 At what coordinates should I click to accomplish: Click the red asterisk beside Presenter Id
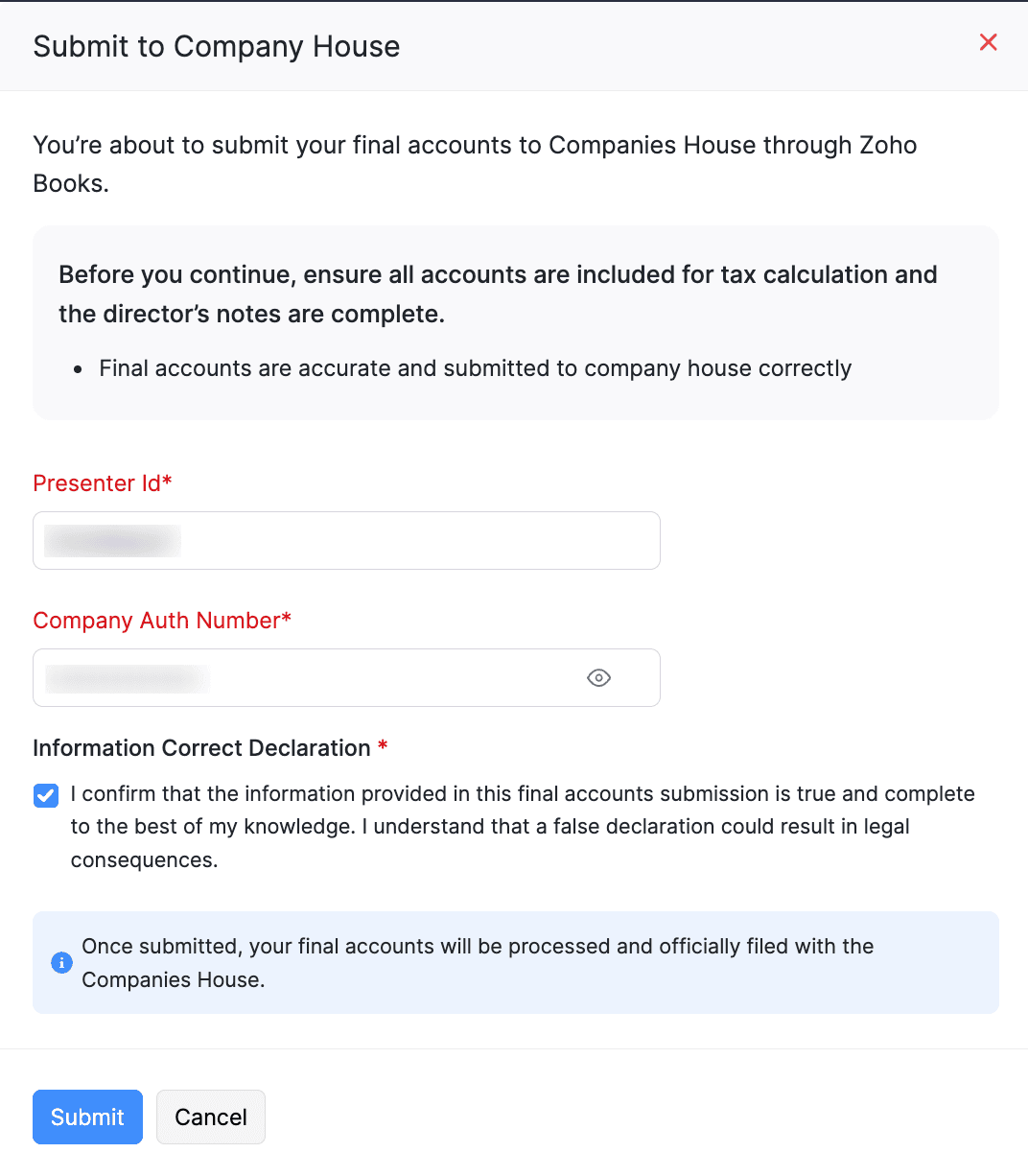tap(166, 482)
